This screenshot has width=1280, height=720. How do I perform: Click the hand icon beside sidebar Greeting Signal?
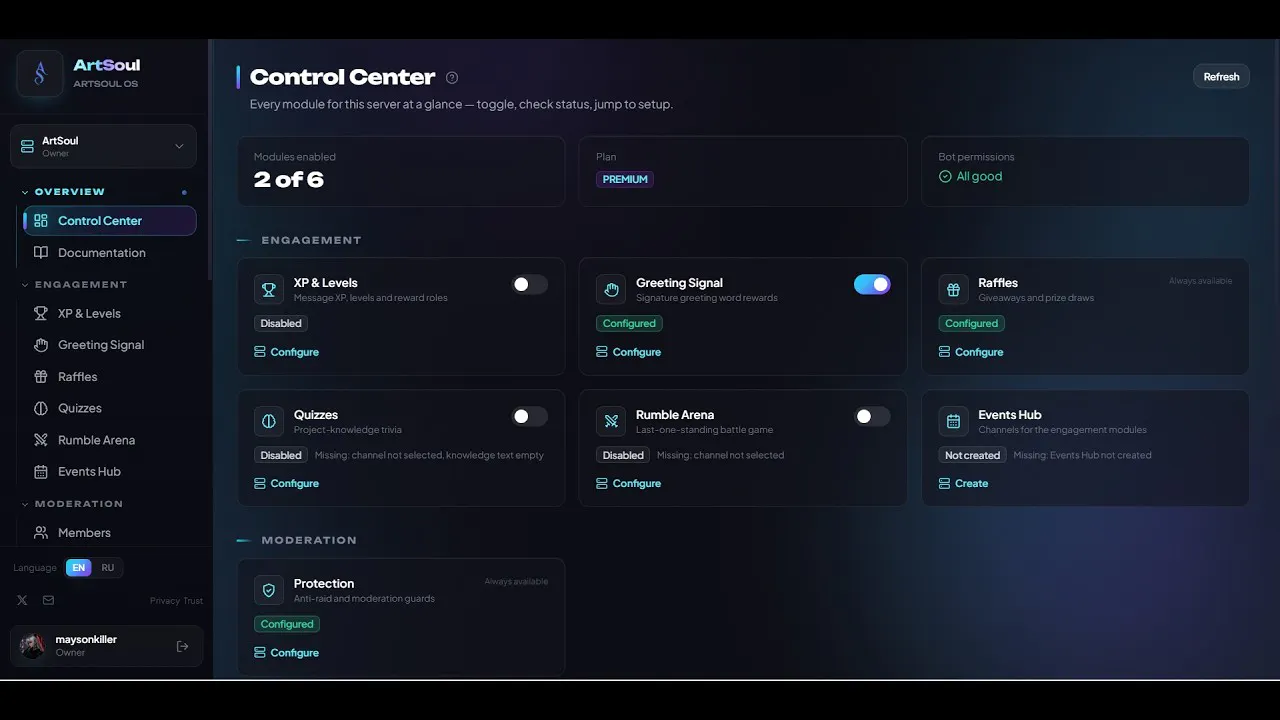point(41,345)
